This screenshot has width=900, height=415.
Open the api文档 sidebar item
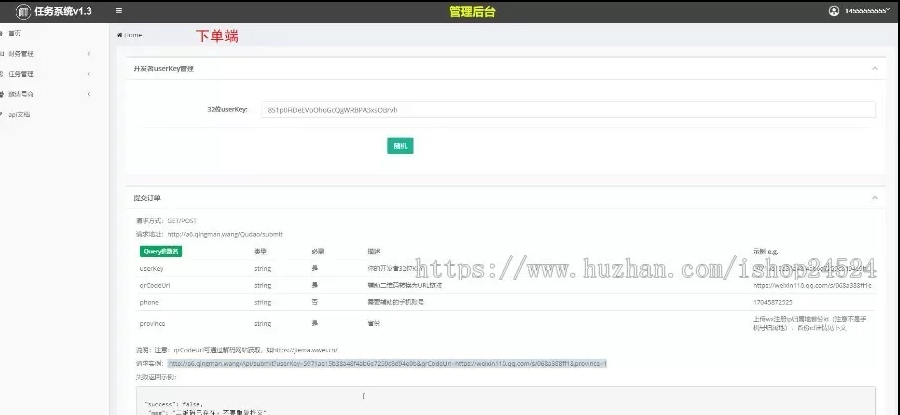tap(19, 114)
